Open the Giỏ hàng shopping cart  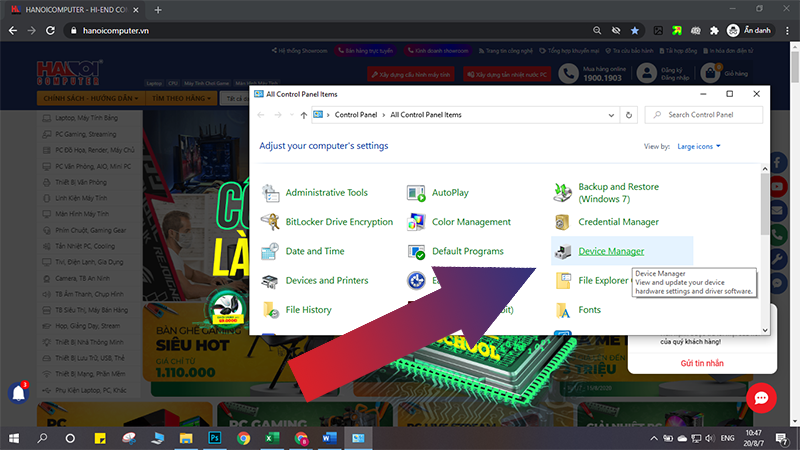pos(724,73)
